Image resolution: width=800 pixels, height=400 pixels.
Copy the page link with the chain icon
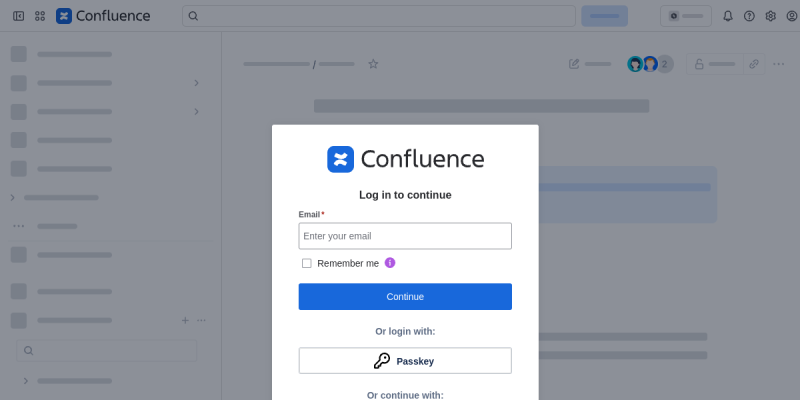click(754, 64)
